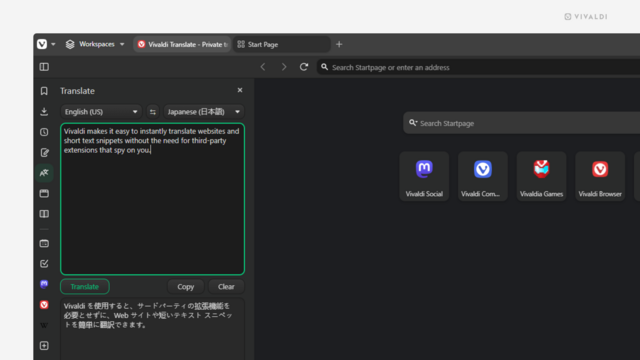This screenshot has width=640, height=360.
Task: Open the Japanese target language dropdown
Action: click(204, 112)
